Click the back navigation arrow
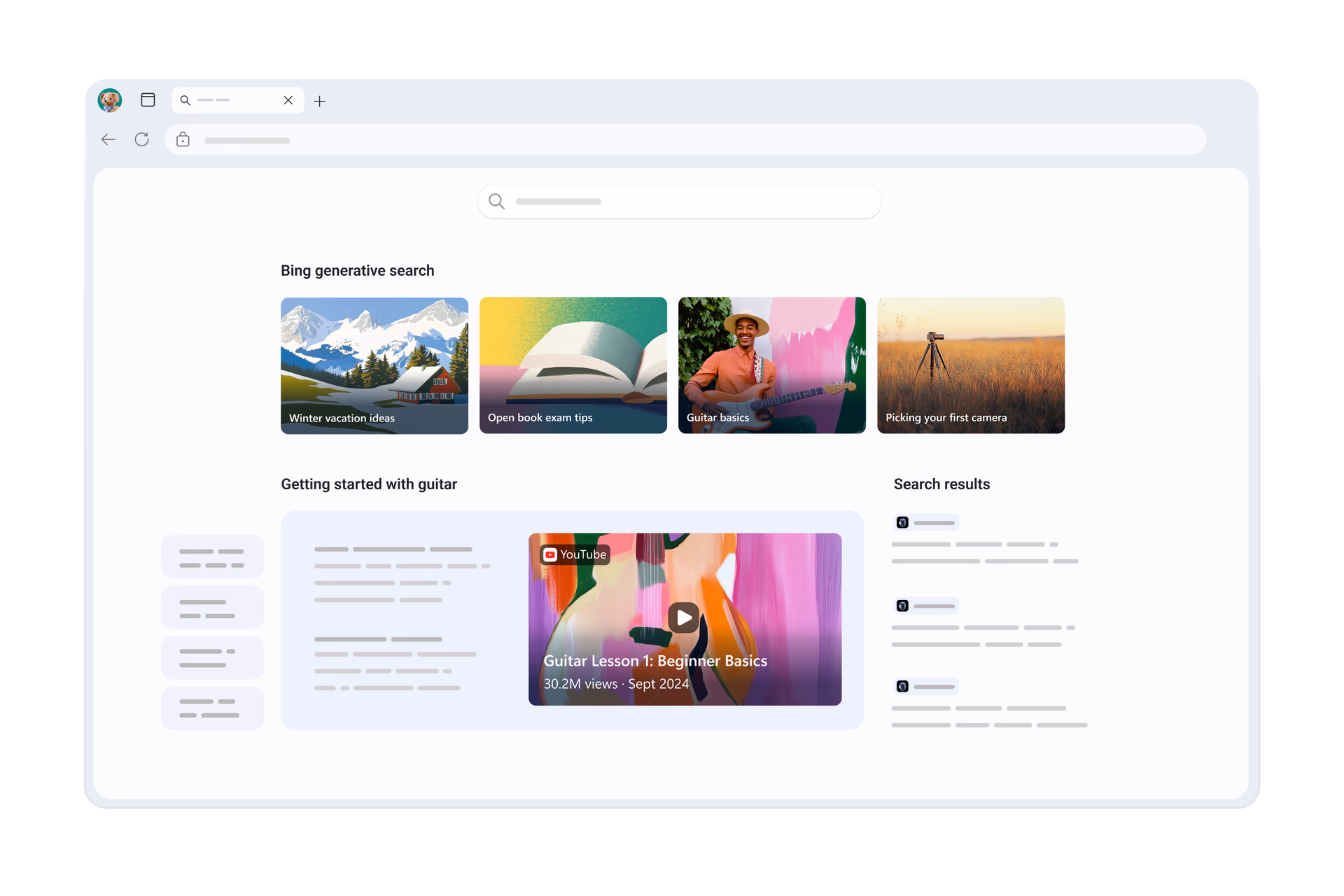This screenshot has width=1344, height=896. coord(108,139)
